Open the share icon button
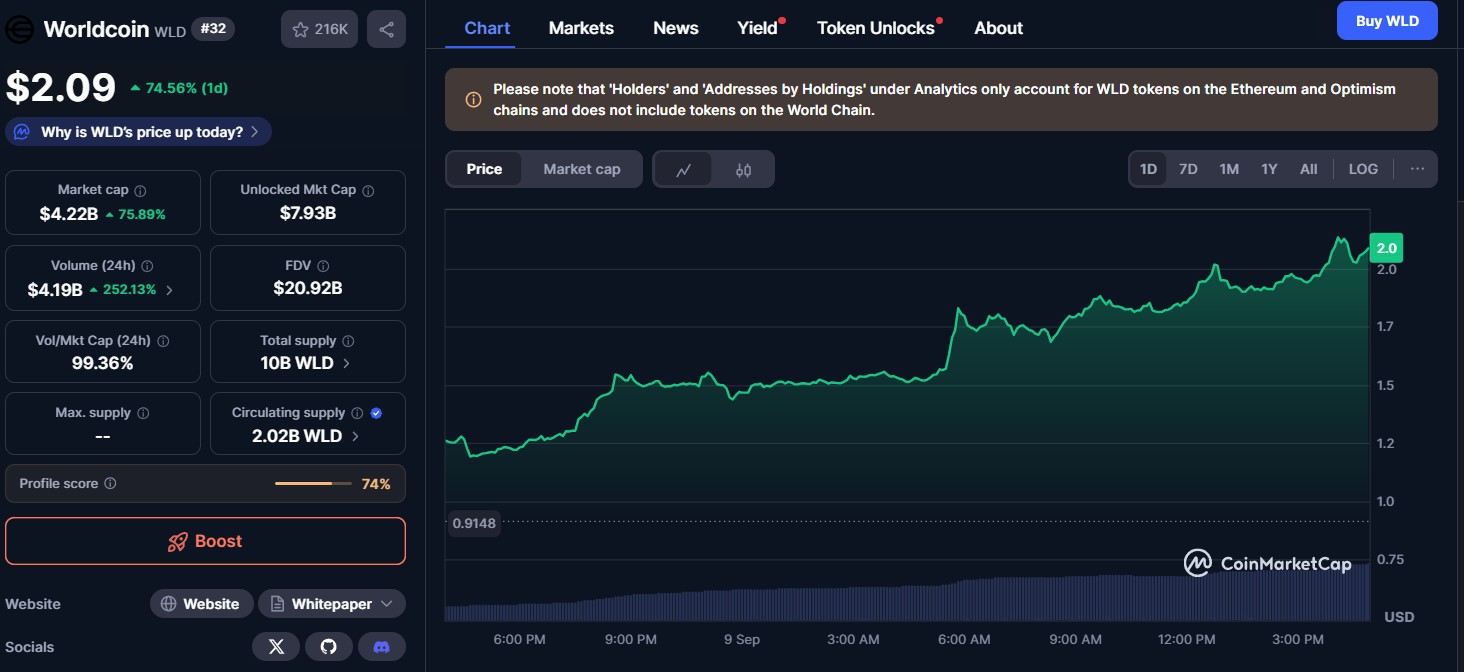 [386, 29]
